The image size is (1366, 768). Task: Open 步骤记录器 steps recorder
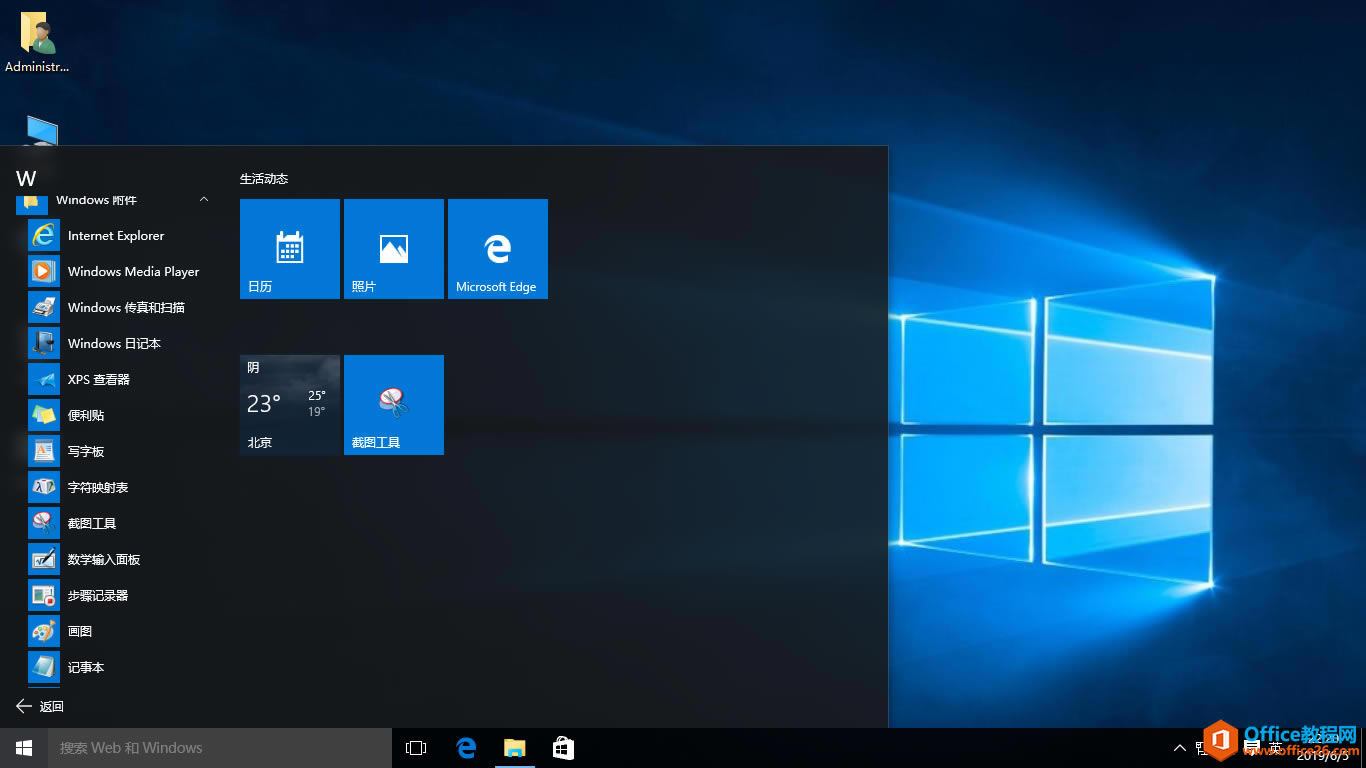click(x=116, y=596)
